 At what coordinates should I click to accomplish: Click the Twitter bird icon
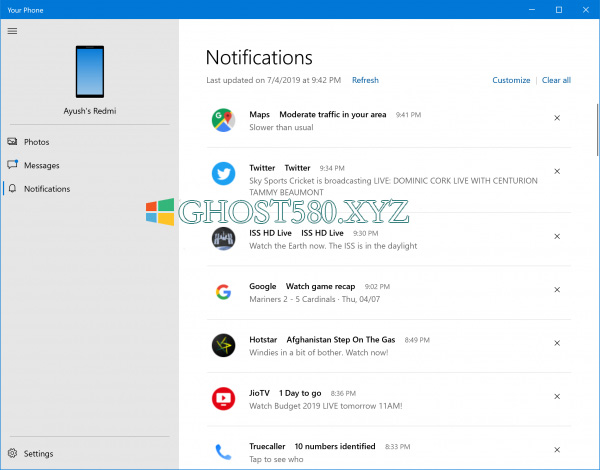pyautogui.click(x=223, y=173)
